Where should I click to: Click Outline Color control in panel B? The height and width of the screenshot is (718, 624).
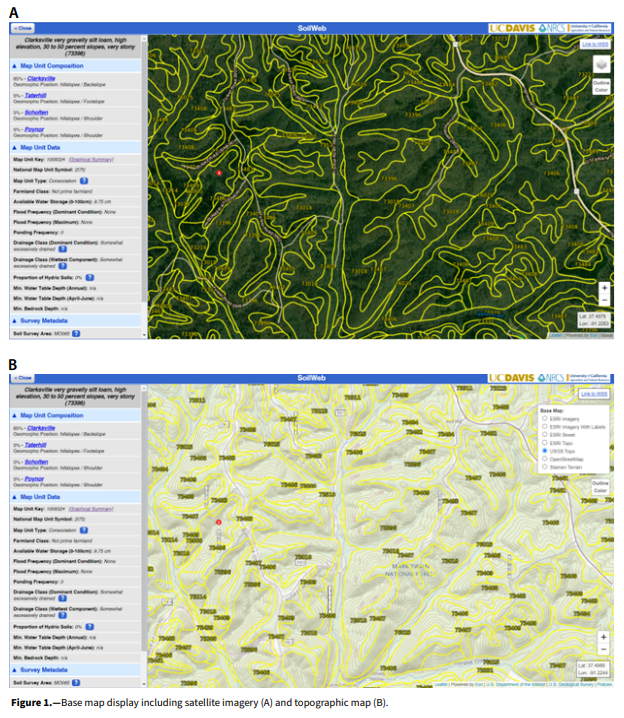click(600, 487)
